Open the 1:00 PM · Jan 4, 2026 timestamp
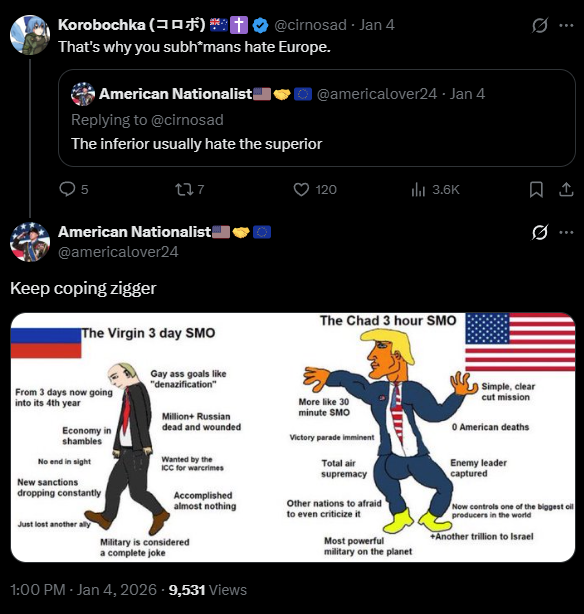The width and height of the screenshot is (584, 614). tap(83, 590)
